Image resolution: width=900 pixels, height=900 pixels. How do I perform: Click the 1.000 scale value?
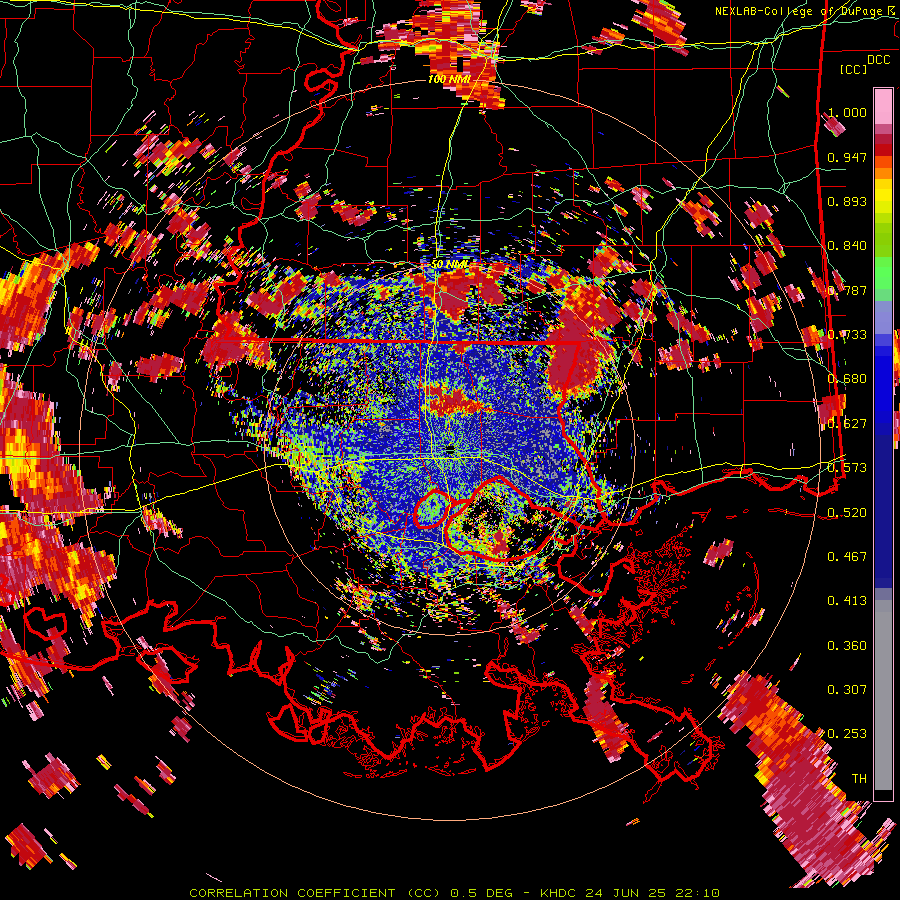coord(847,112)
